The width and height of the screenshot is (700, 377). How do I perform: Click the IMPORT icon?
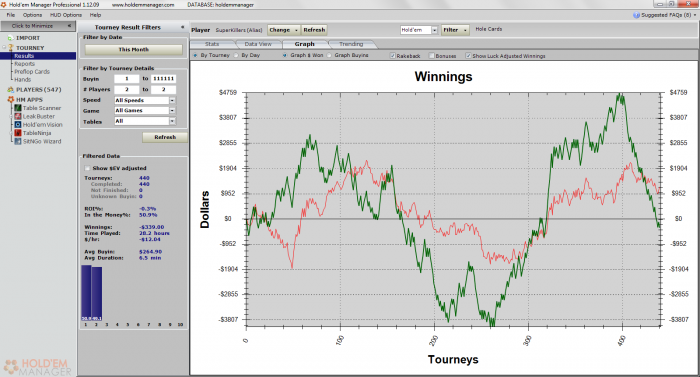11,38
